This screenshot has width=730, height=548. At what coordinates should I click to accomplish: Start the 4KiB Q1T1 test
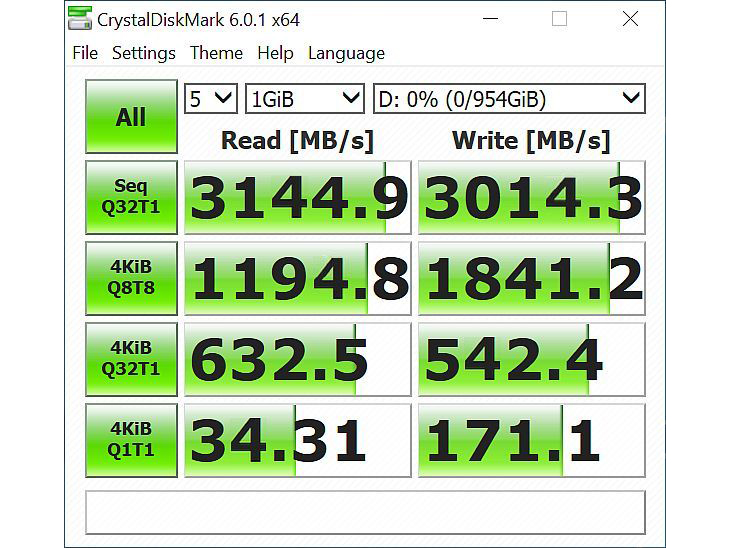click(131, 440)
